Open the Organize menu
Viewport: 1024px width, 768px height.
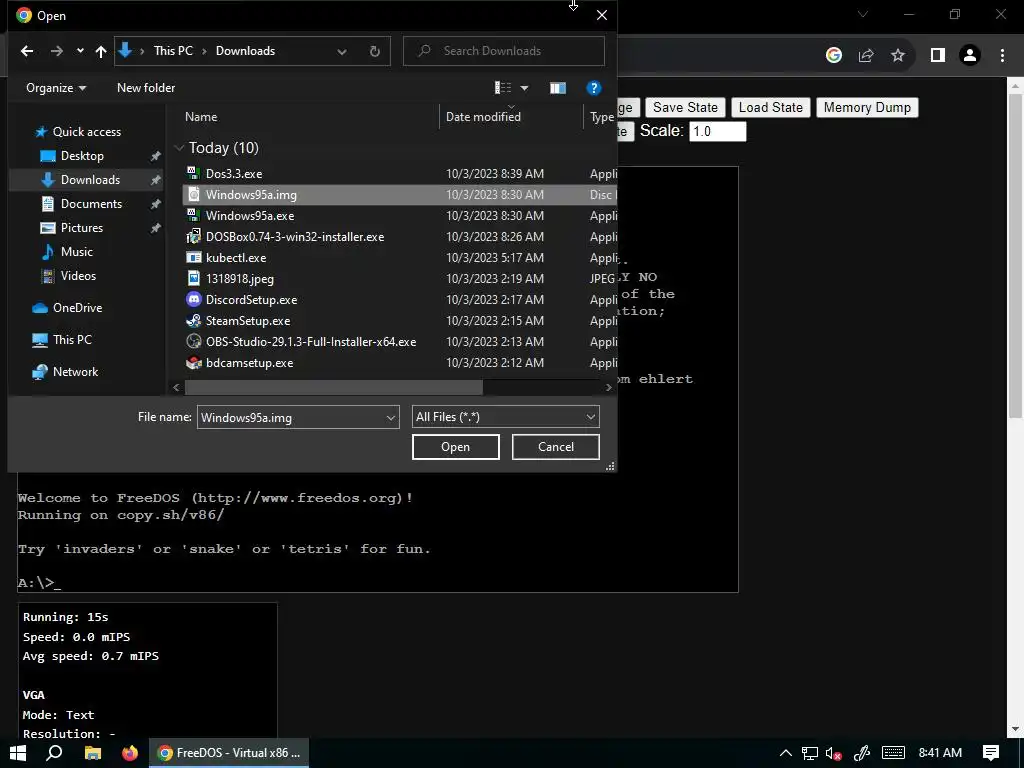coord(56,88)
